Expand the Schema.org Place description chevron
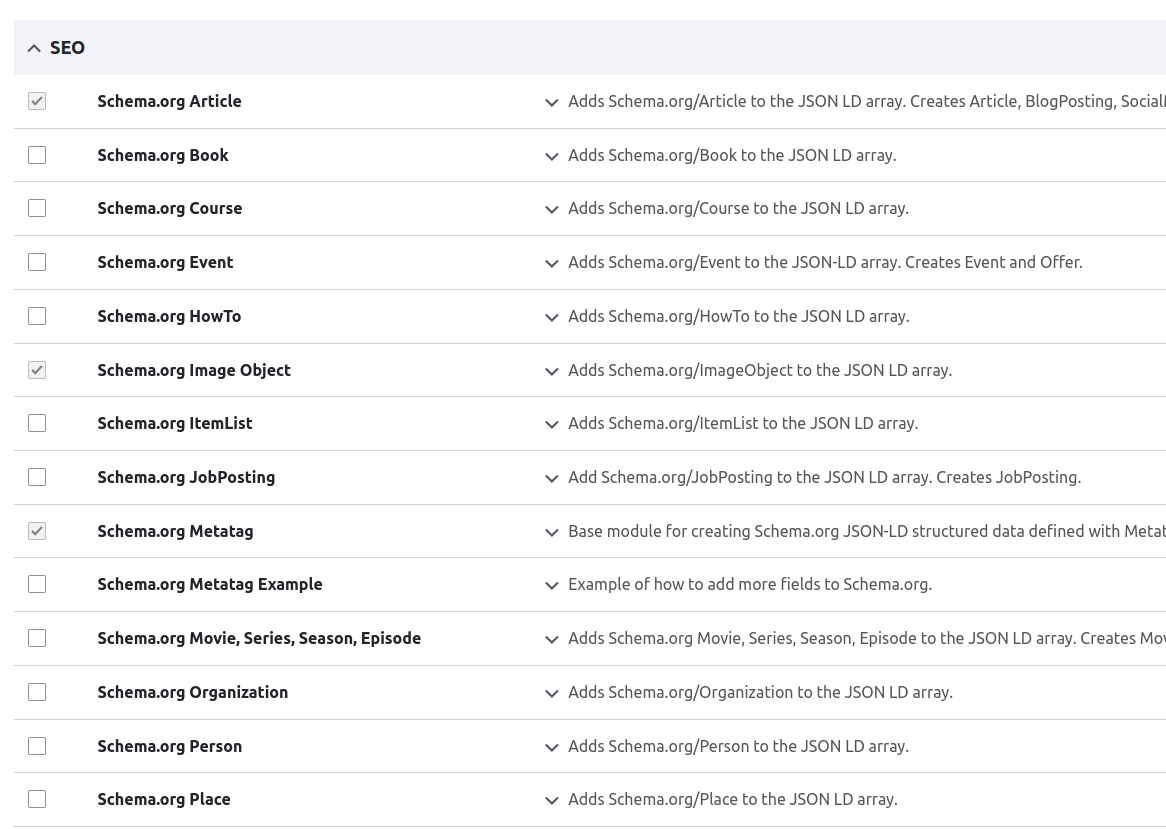 pyautogui.click(x=551, y=801)
